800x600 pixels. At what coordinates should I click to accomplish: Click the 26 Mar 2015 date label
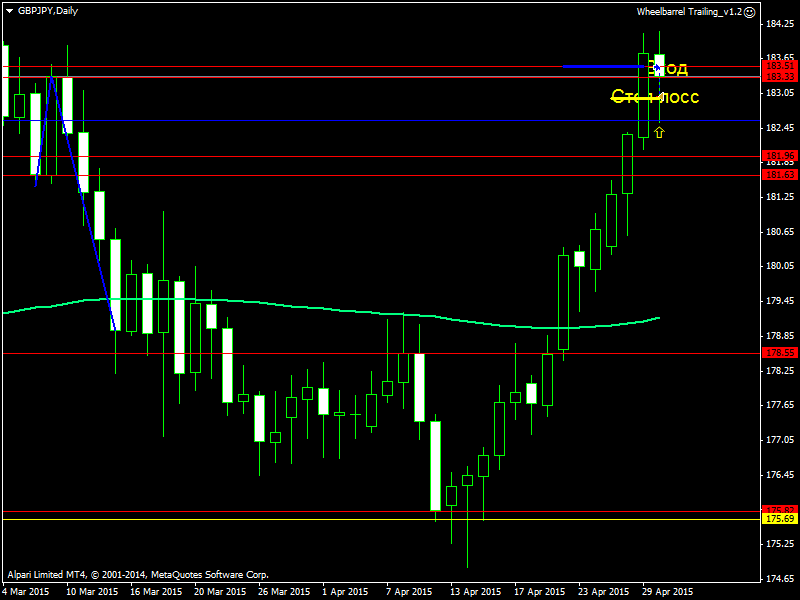coord(284,592)
